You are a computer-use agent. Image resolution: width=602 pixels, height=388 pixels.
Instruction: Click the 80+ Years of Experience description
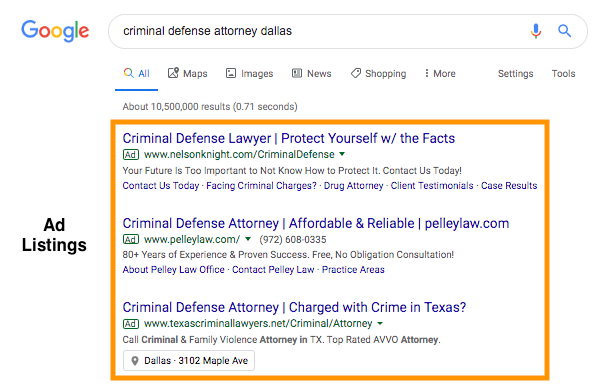click(288, 254)
